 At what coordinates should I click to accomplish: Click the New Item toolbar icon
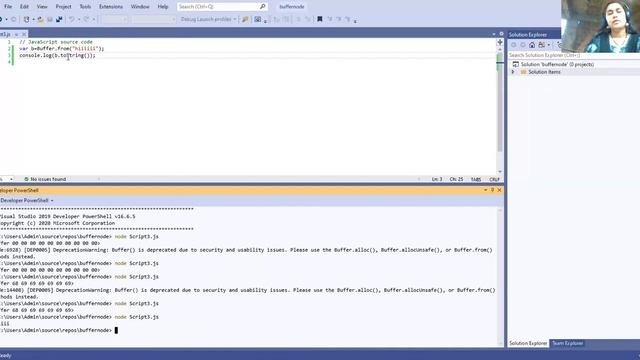tap(27, 19)
